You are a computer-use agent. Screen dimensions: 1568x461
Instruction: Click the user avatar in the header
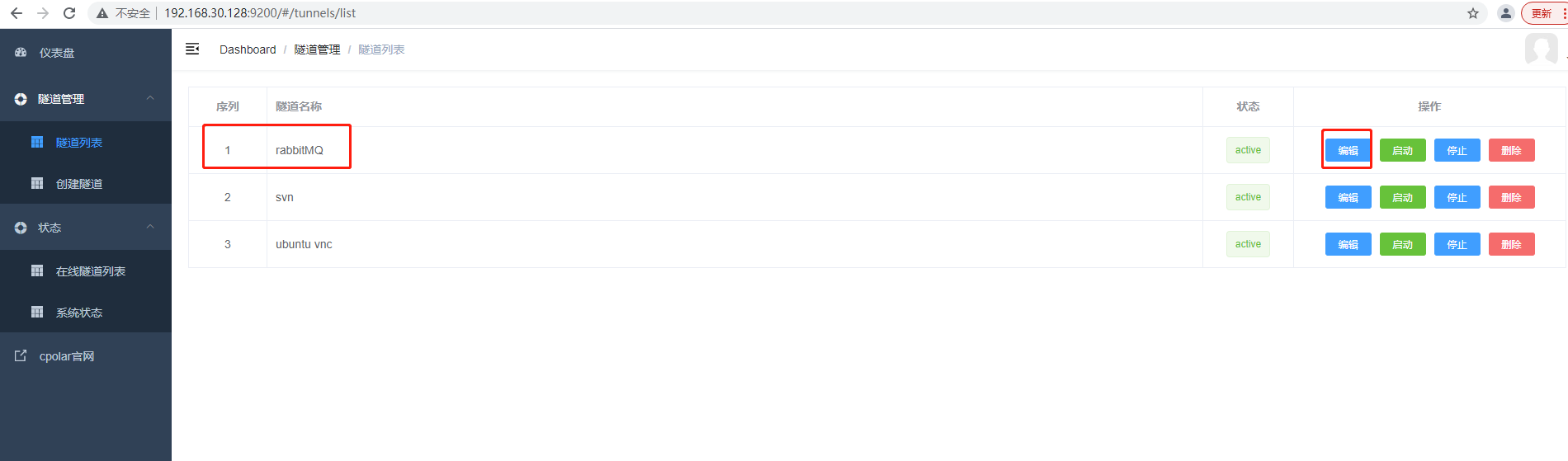click(1541, 49)
